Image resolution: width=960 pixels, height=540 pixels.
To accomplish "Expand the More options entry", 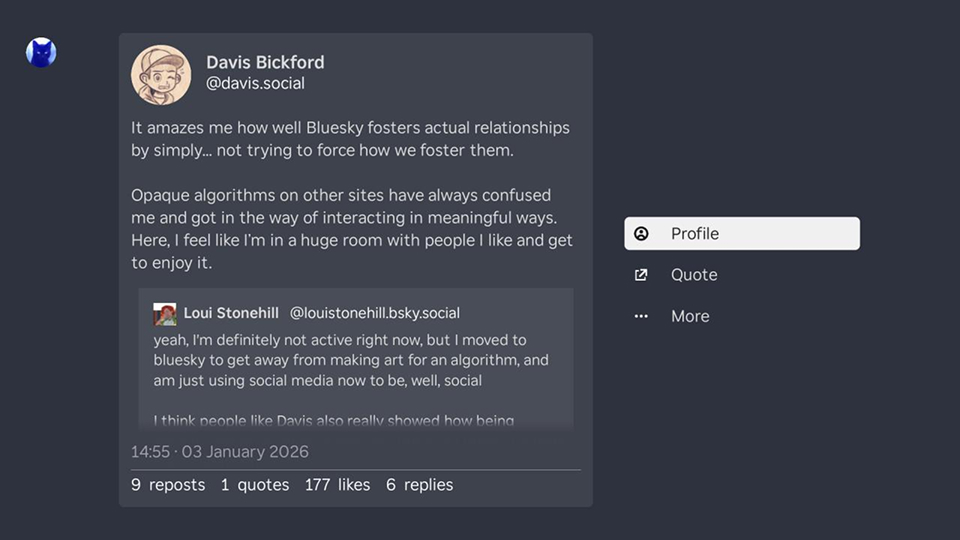I will coord(690,316).
